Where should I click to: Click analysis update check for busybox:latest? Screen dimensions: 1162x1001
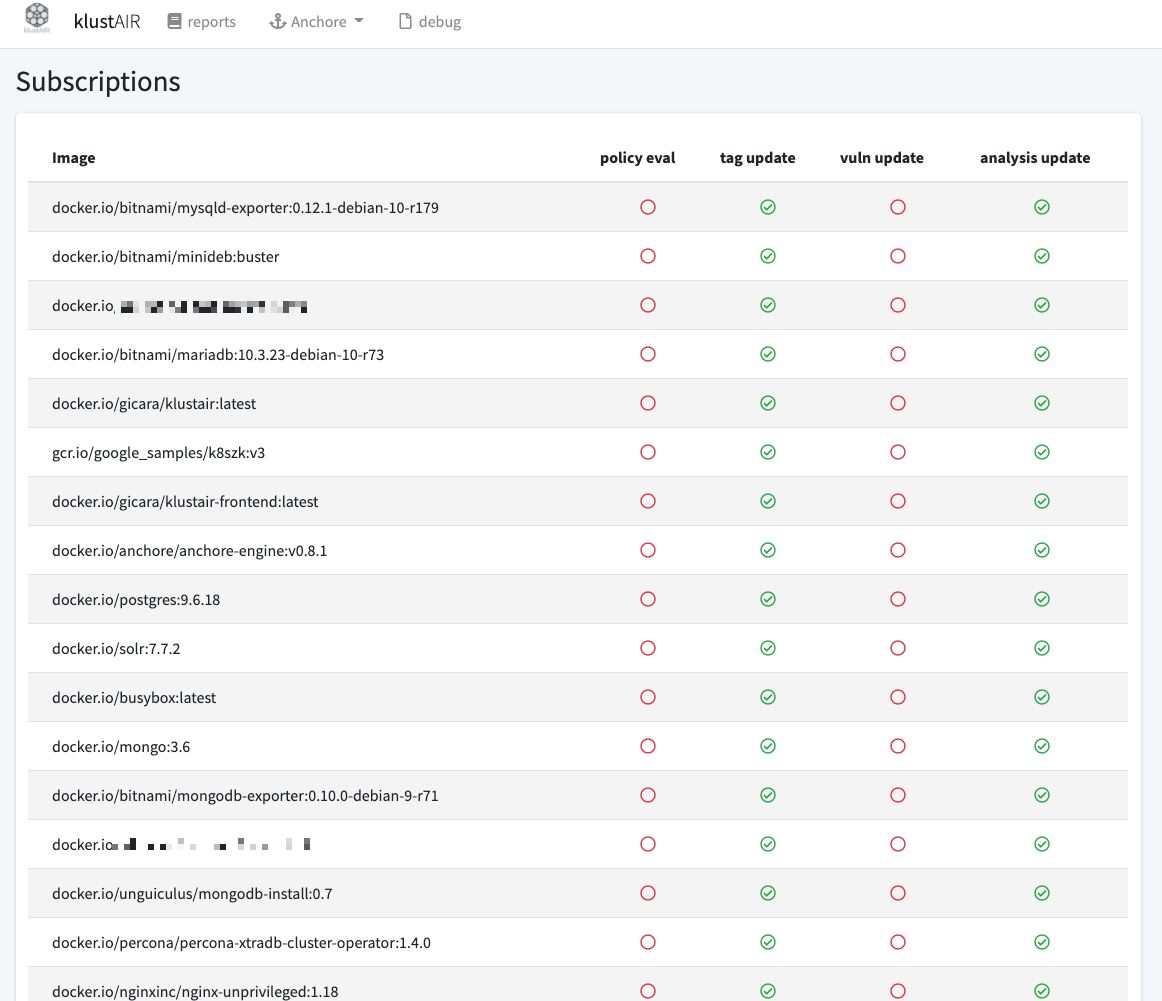(1042, 696)
